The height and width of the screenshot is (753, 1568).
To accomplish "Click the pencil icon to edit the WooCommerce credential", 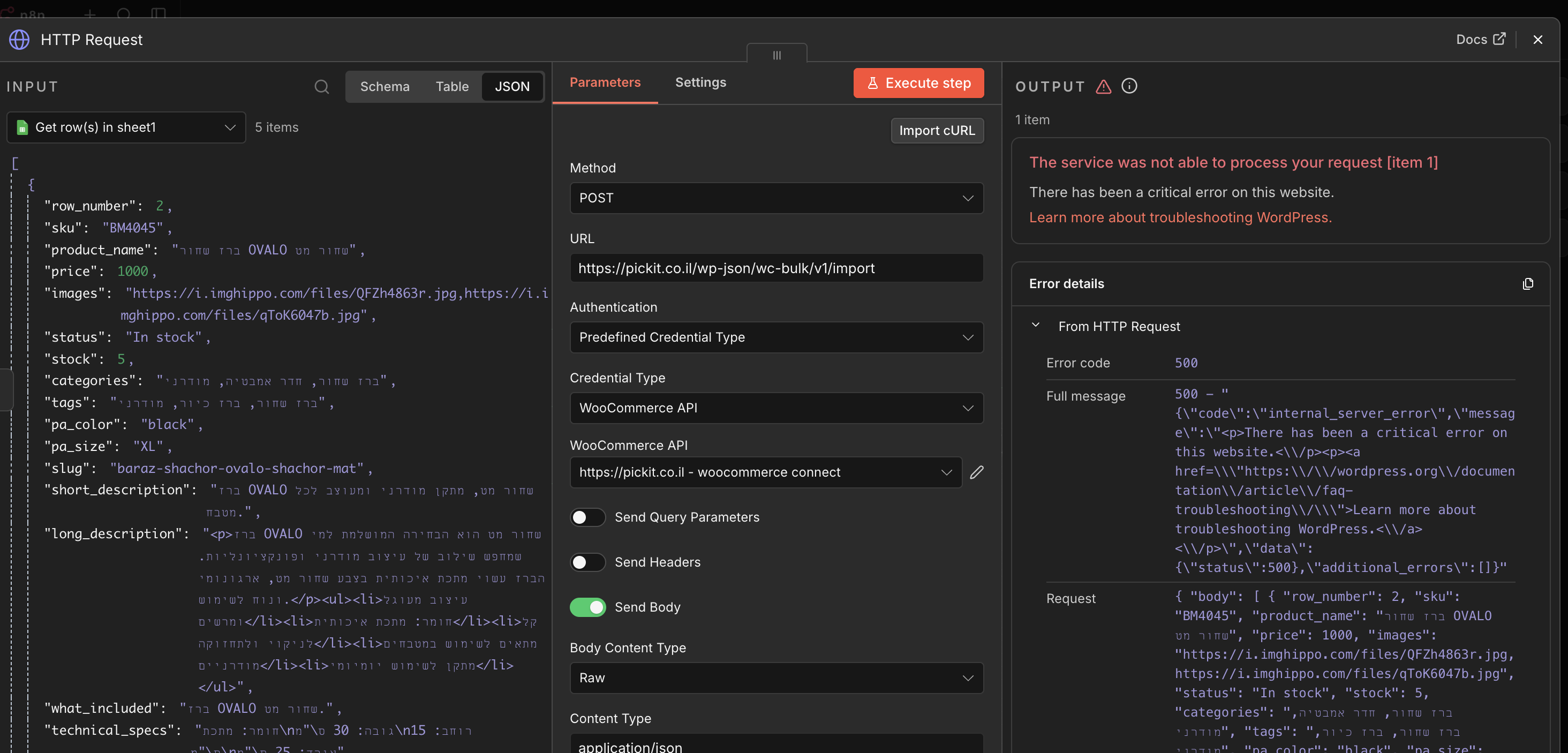I will [977, 472].
